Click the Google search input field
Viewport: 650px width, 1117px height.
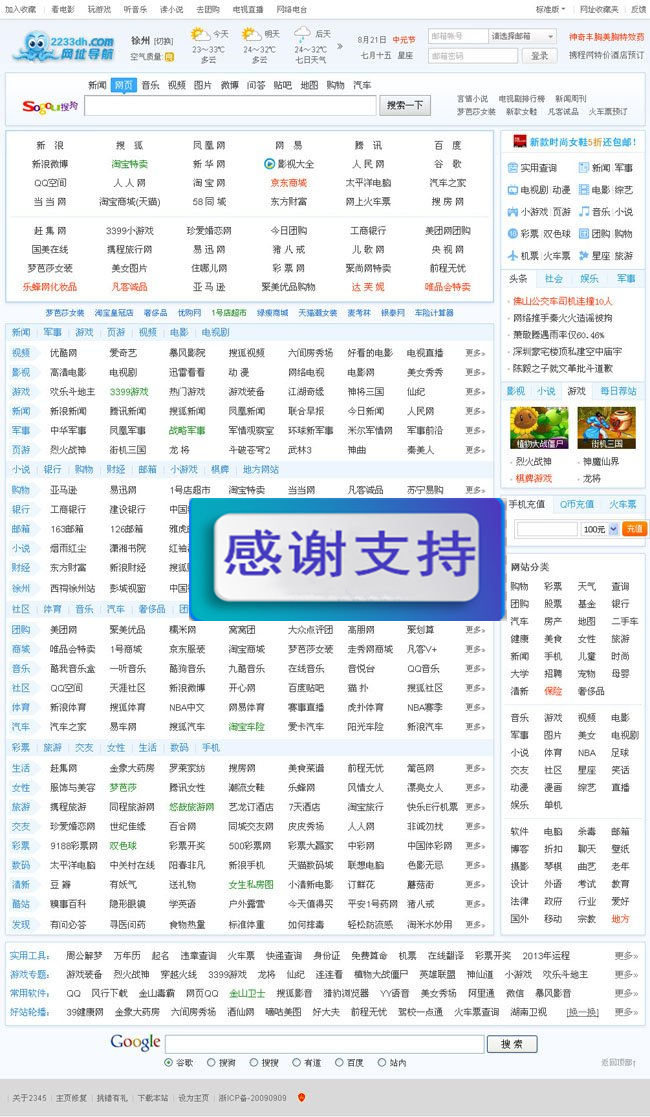pos(324,1044)
